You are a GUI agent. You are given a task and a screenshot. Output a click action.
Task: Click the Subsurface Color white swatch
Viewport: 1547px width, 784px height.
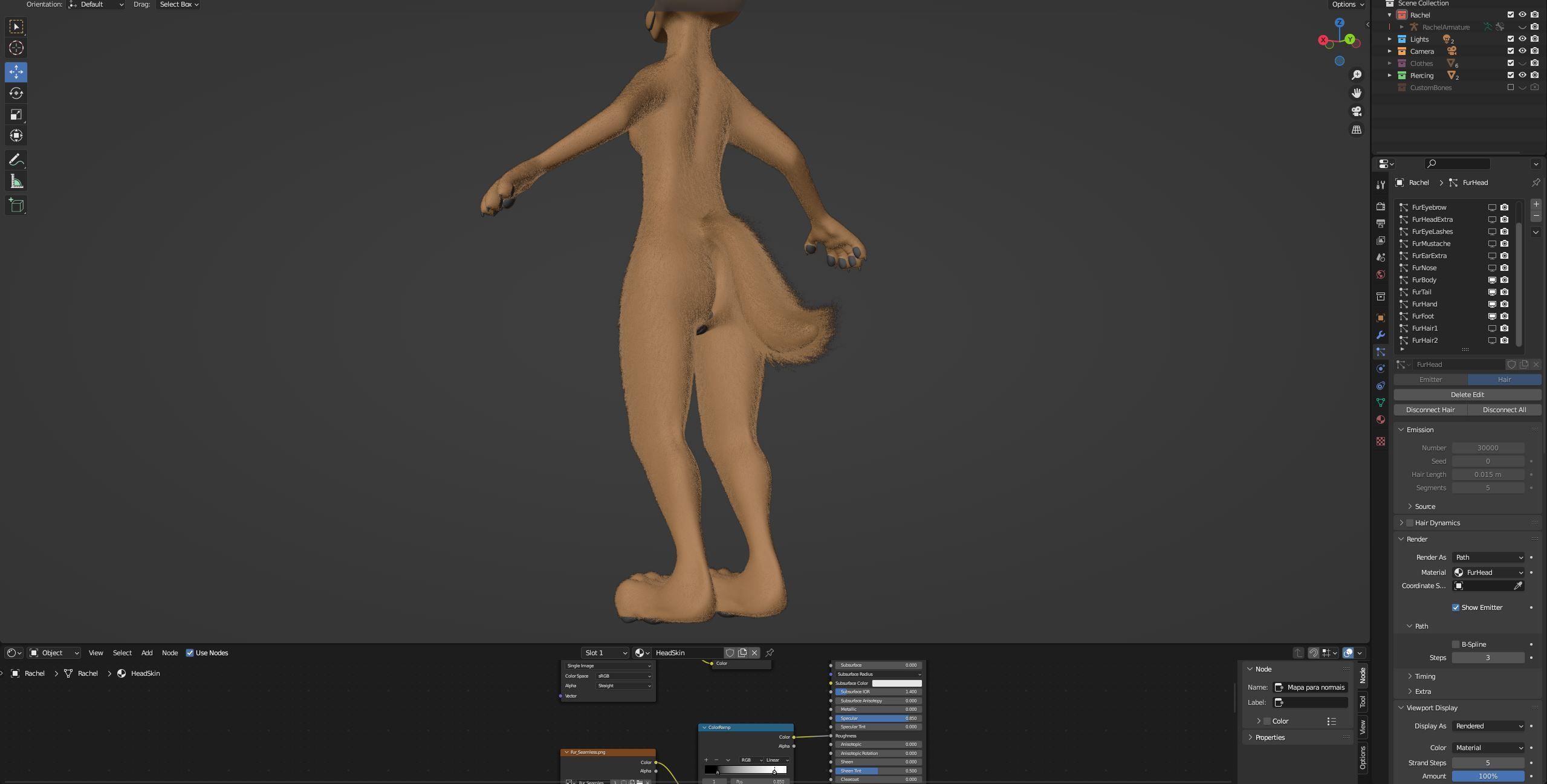click(x=897, y=683)
